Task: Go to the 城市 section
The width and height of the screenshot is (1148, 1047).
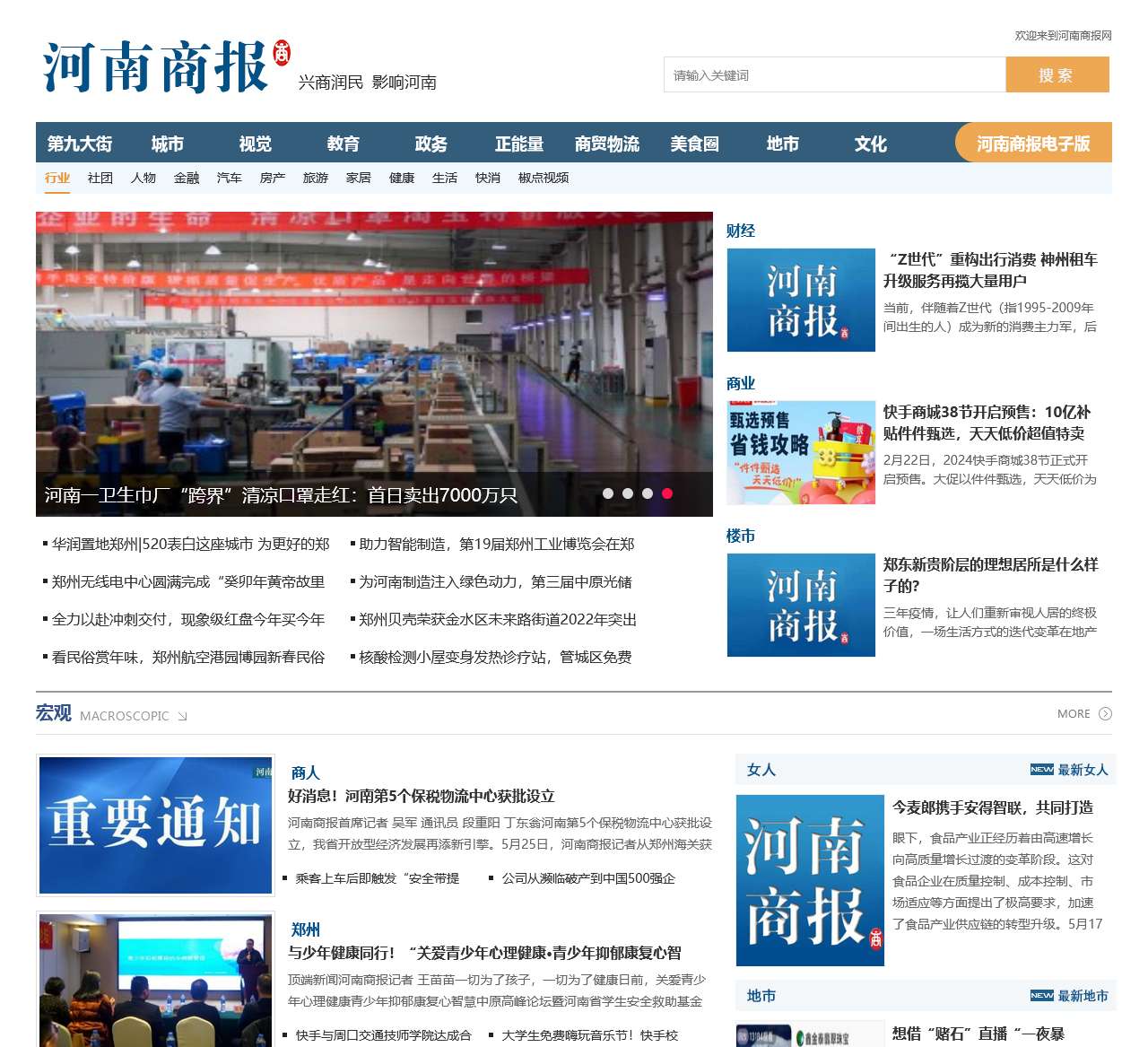Action: point(168,144)
